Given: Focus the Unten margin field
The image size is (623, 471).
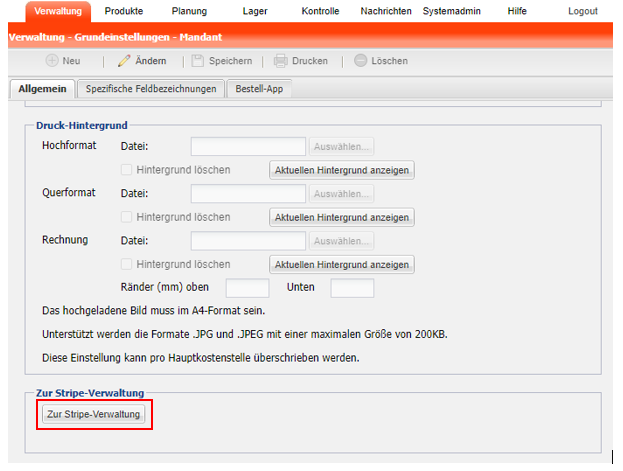Looking at the screenshot, I should pos(351,288).
